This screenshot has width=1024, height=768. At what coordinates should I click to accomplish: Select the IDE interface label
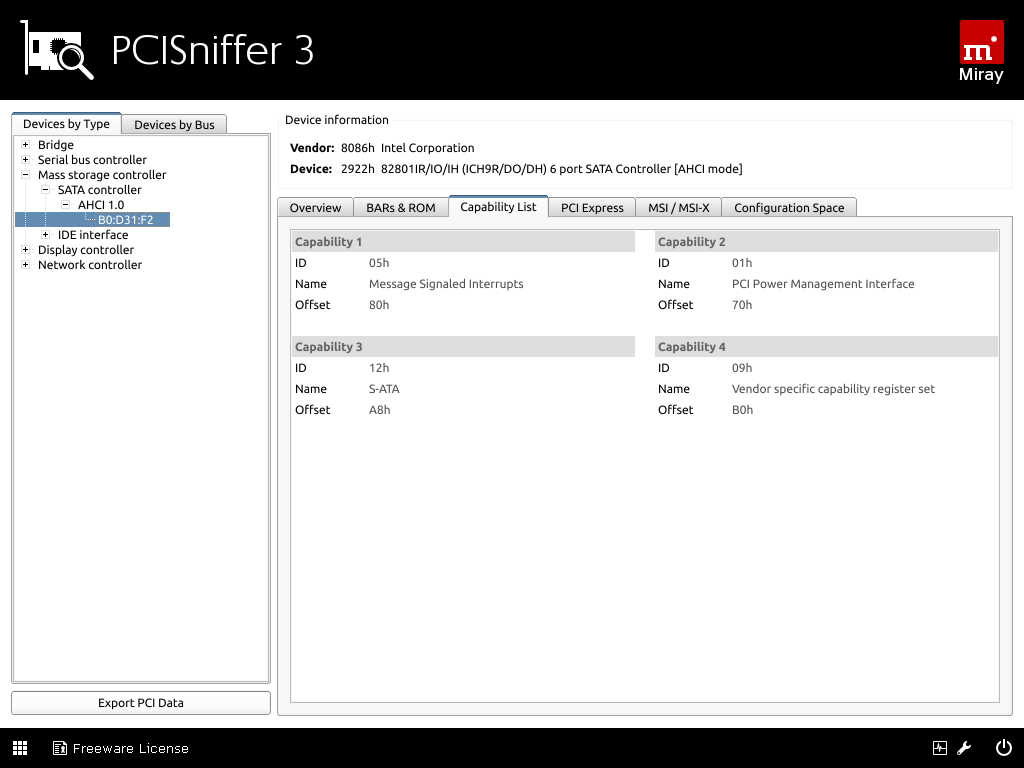click(x=93, y=234)
